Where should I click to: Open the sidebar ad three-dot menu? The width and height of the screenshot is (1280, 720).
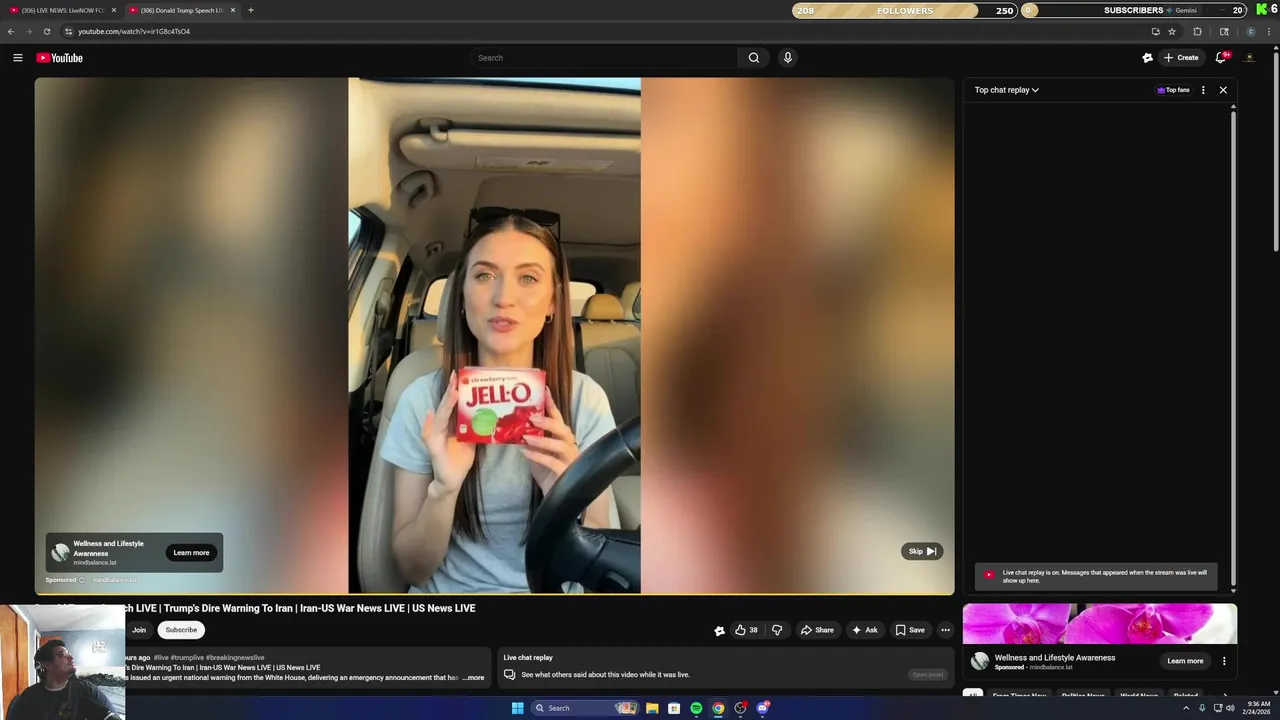pos(1224,661)
